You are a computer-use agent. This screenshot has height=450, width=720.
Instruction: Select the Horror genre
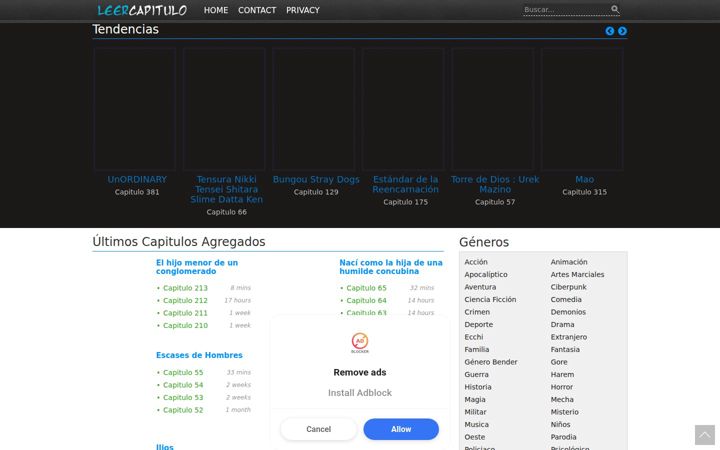point(562,387)
